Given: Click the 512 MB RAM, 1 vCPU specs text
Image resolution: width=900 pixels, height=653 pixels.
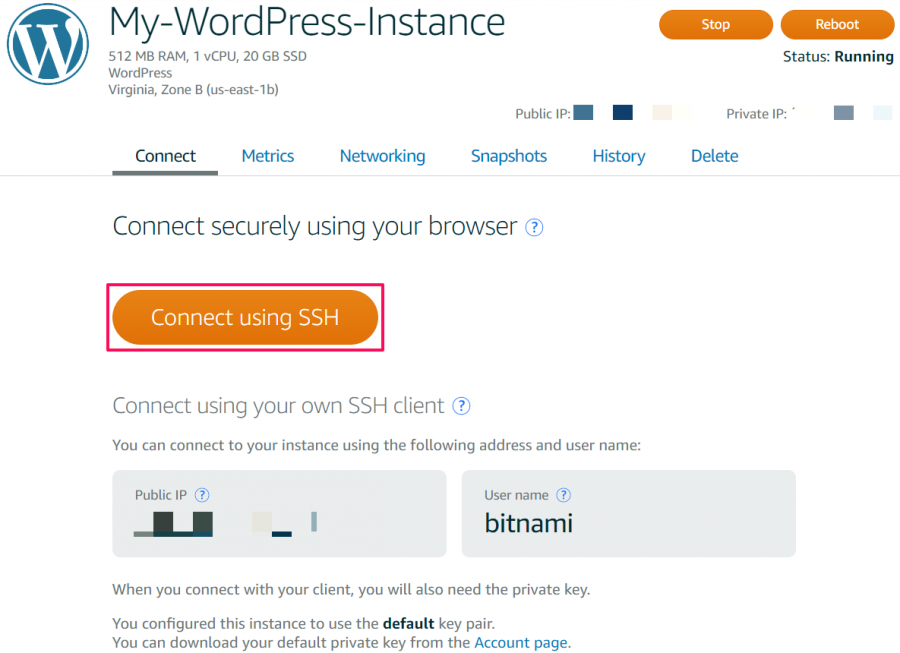Looking at the screenshot, I should [x=207, y=56].
